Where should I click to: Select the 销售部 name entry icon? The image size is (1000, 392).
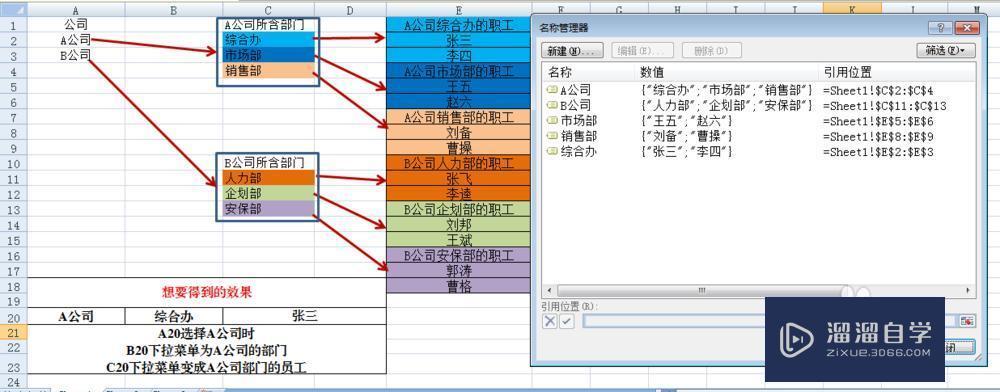click(x=552, y=136)
